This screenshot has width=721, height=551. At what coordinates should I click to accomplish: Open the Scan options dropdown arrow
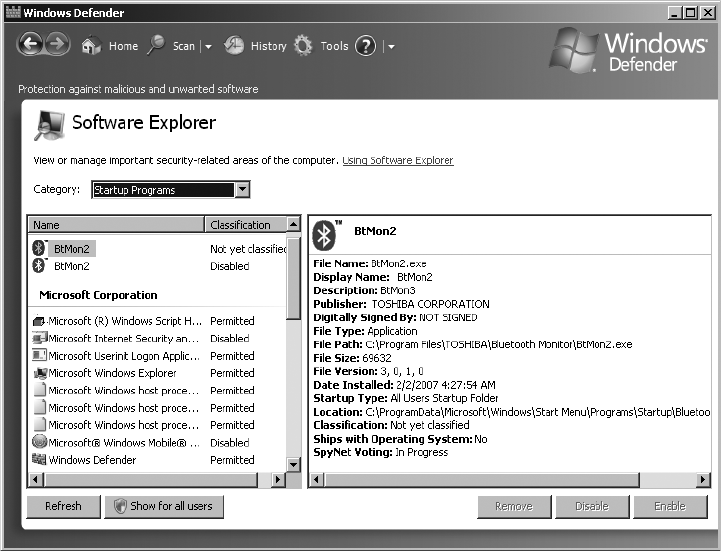pyautogui.click(x=208, y=46)
